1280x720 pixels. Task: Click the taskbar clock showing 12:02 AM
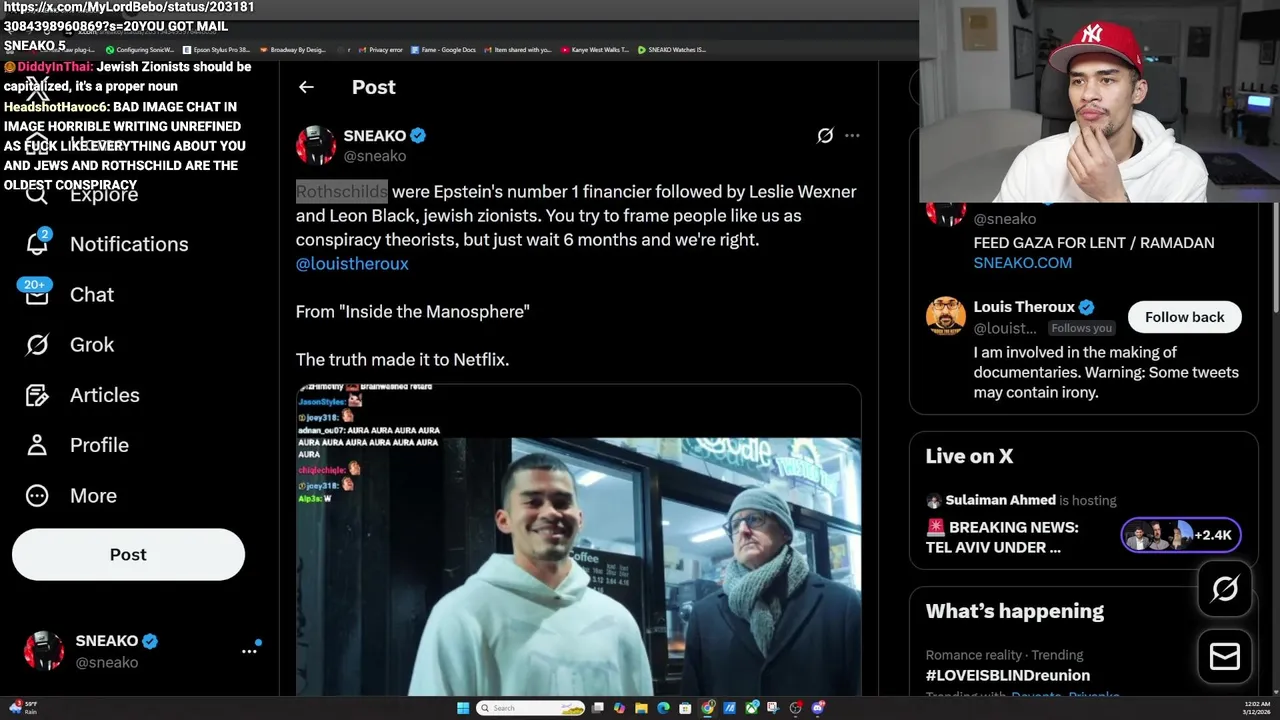click(x=1257, y=708)
